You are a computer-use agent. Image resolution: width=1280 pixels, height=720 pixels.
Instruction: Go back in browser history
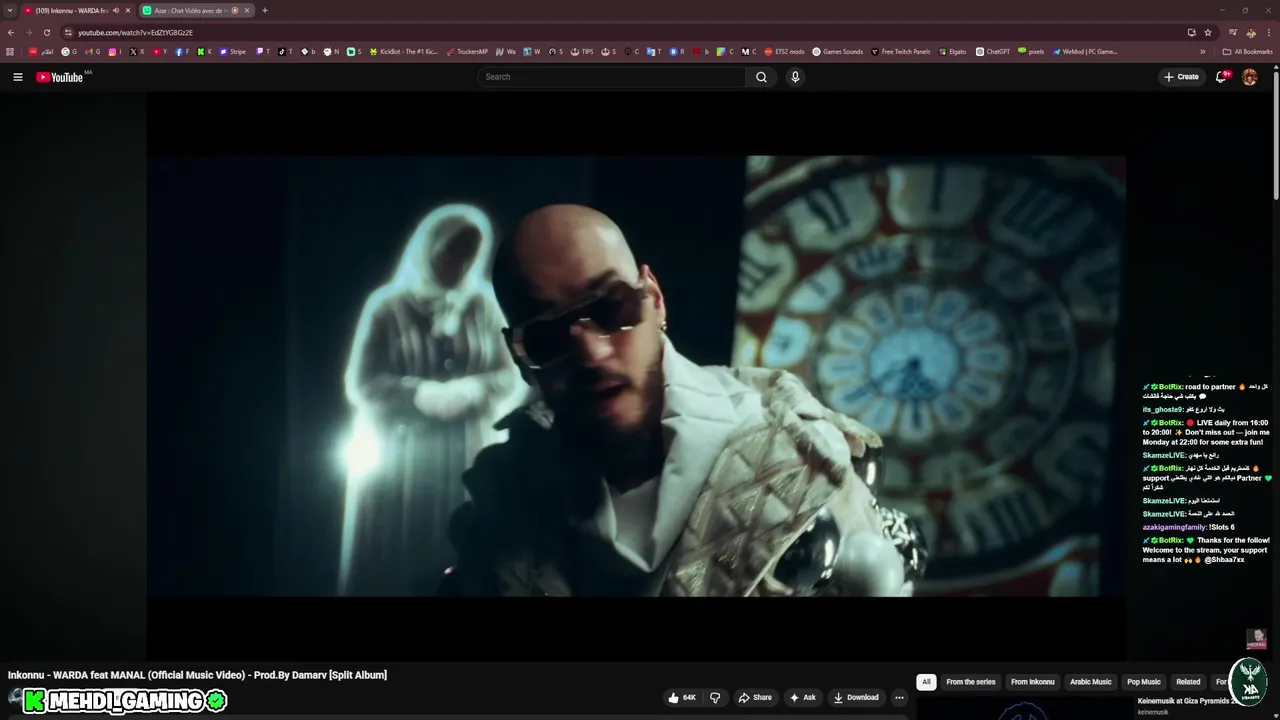coord(11,32)
